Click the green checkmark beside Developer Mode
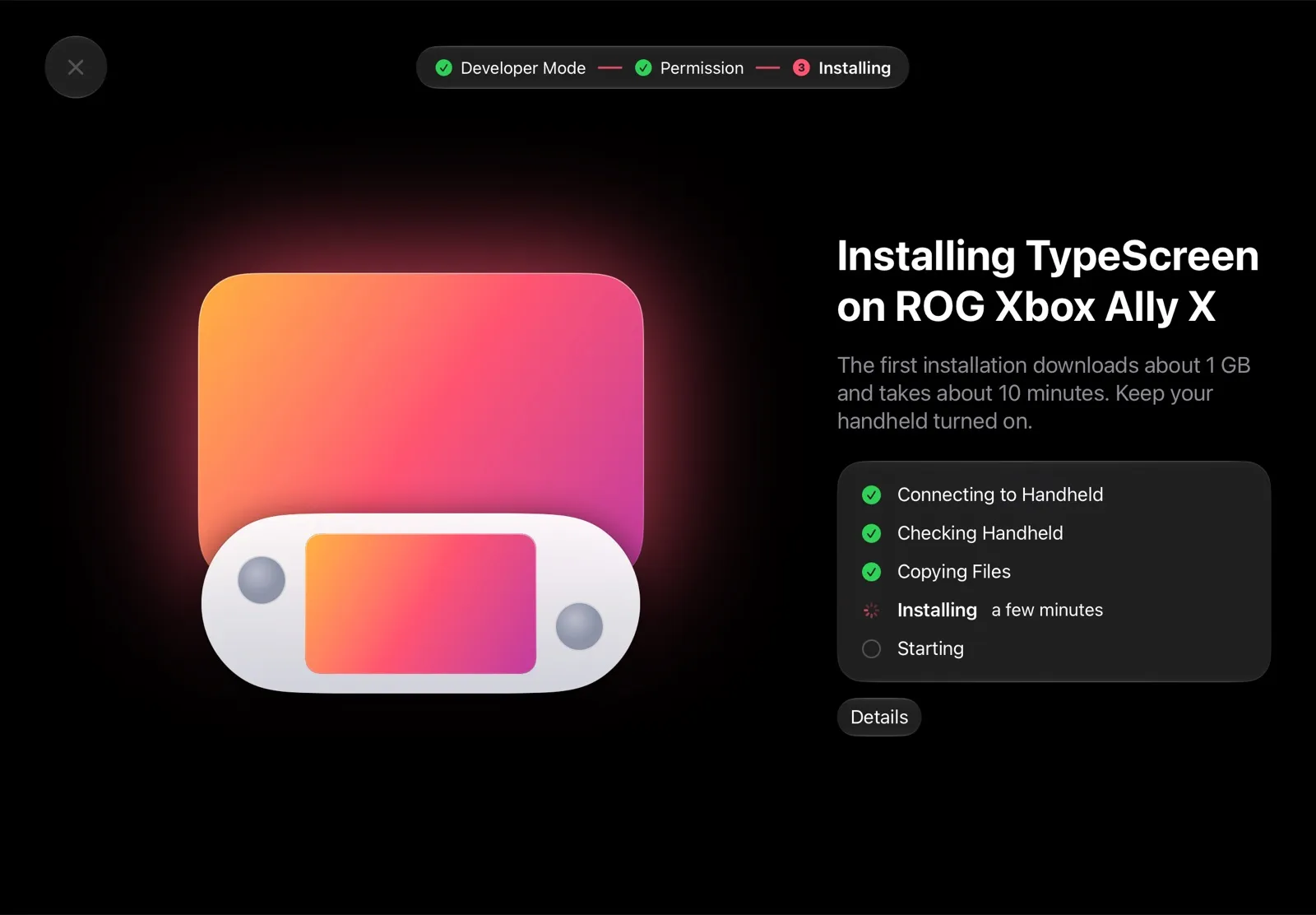1316x915 pixels. [x=444, y=68]
